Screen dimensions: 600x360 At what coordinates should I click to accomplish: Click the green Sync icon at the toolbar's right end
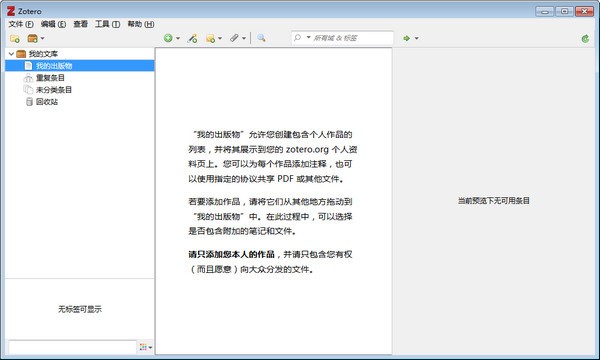coord(585,38)
